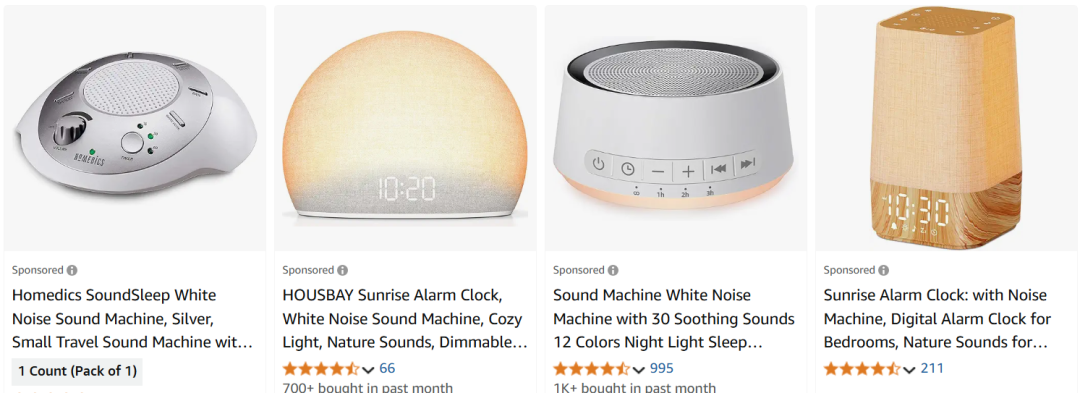The image size is (1080, 393).
Task: Open Sunrise Alarm Clock with Noise Machine title
Action: (937, 319)
